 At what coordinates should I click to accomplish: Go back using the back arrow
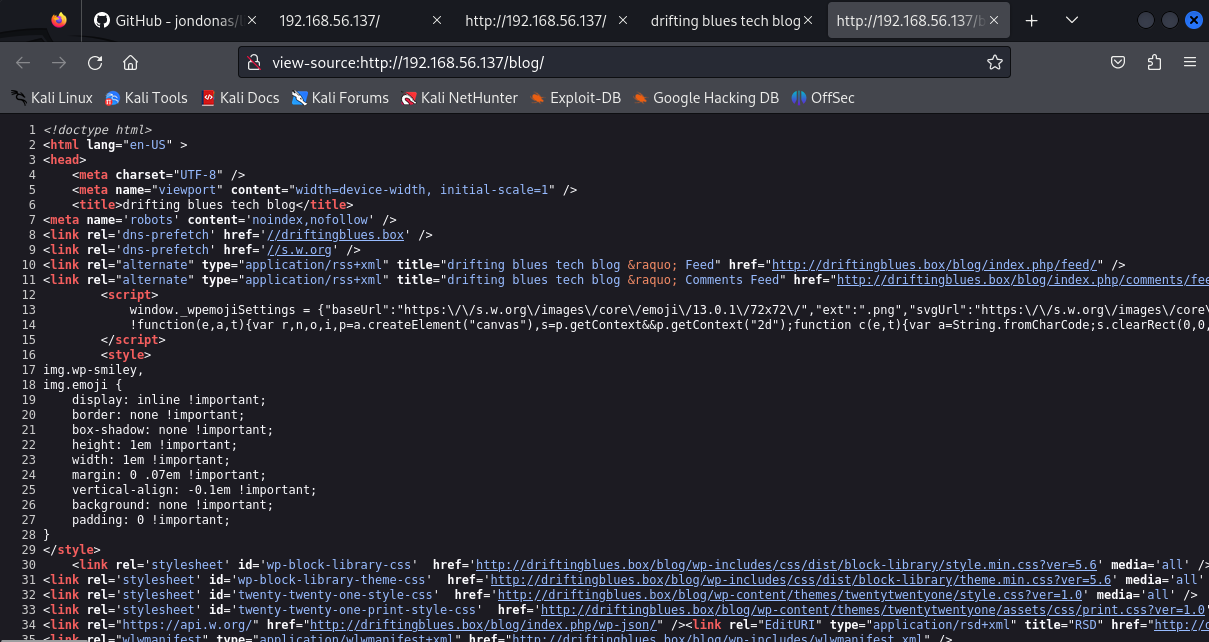[x=23, y=62]
